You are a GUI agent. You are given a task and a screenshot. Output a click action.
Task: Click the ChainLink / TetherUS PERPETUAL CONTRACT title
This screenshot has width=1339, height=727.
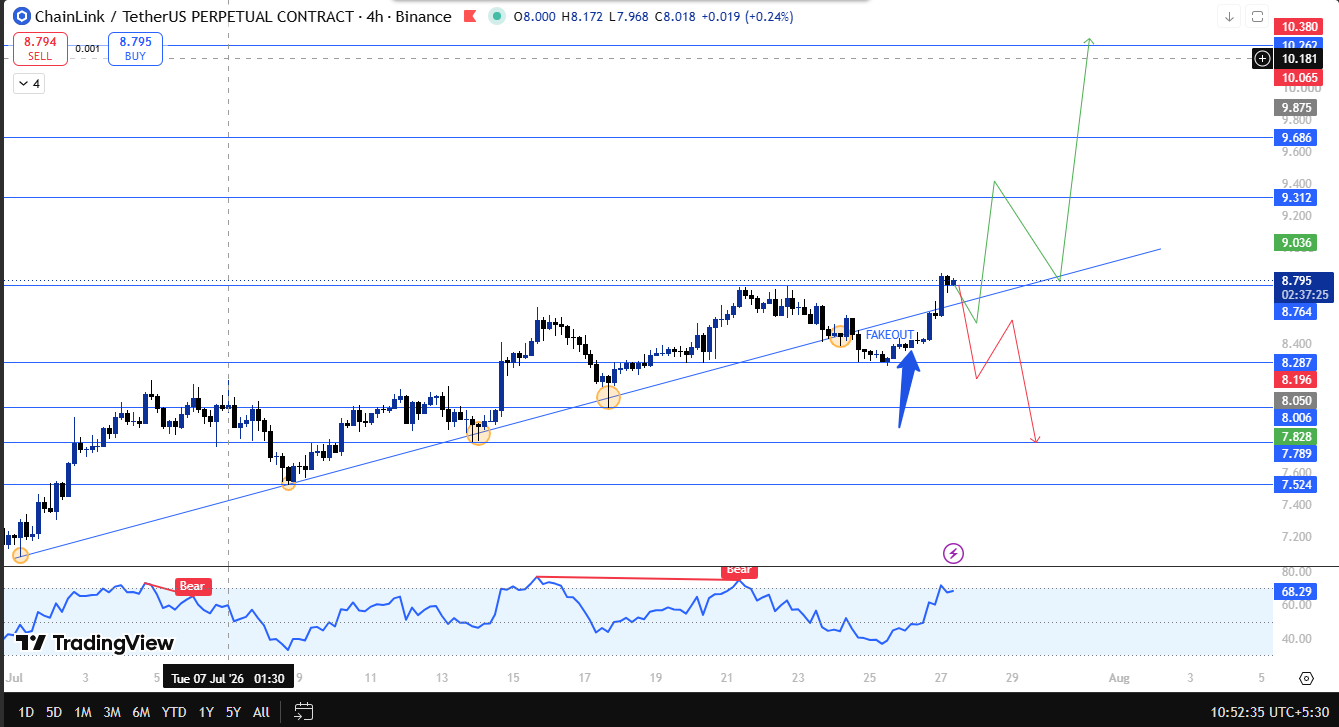(x=194, y=16)
